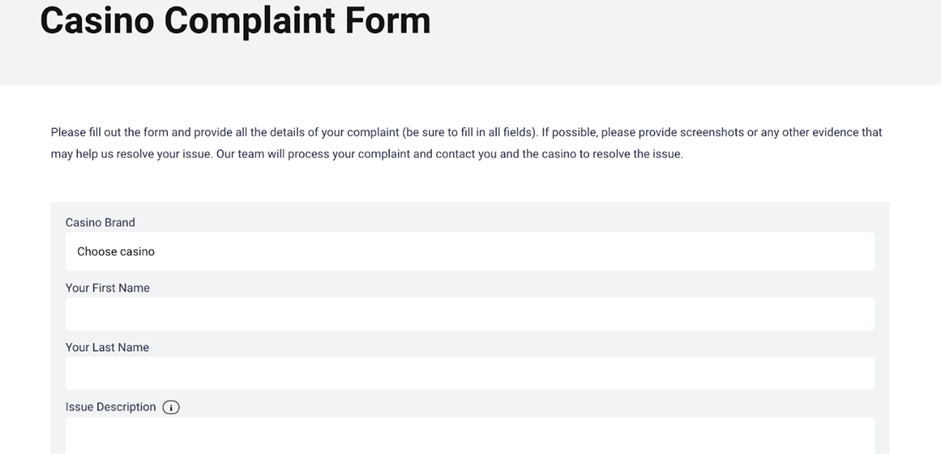The image size is (941, 454).
Task: Click inside the Issue Description text area
Action: click(x=469, y=436)
